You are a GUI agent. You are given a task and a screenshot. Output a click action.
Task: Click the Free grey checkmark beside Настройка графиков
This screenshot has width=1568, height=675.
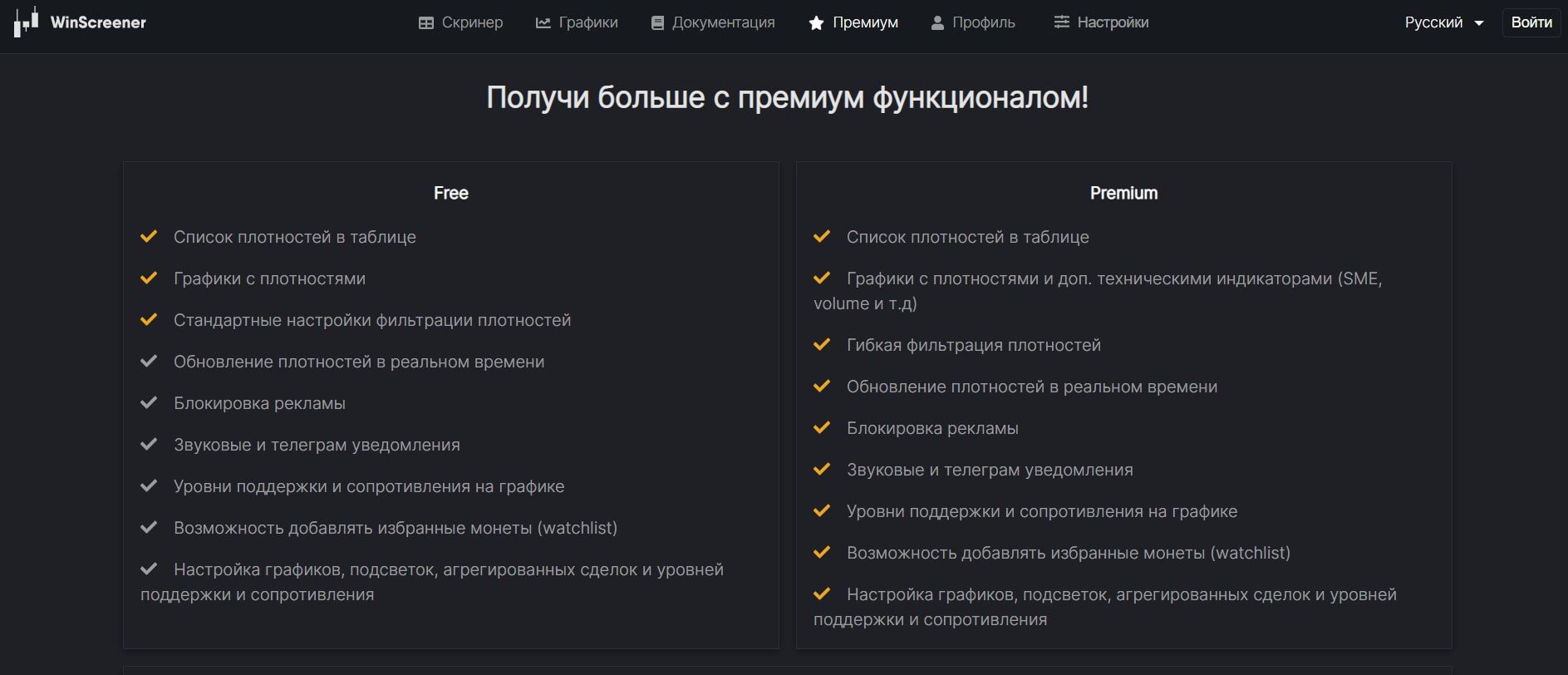click(x=149, y=569)
